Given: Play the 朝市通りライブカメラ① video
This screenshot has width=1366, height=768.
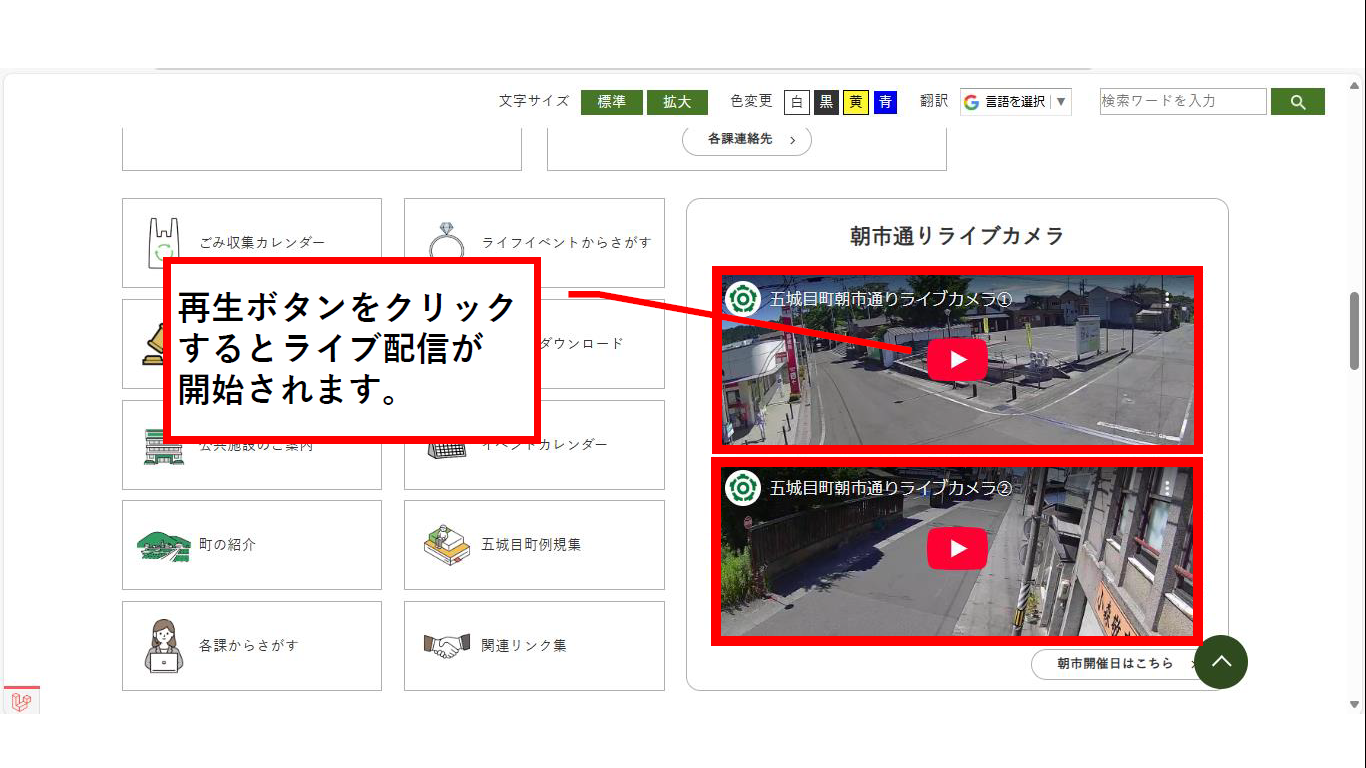Looking at the screenshot, I should pos(957,360).
